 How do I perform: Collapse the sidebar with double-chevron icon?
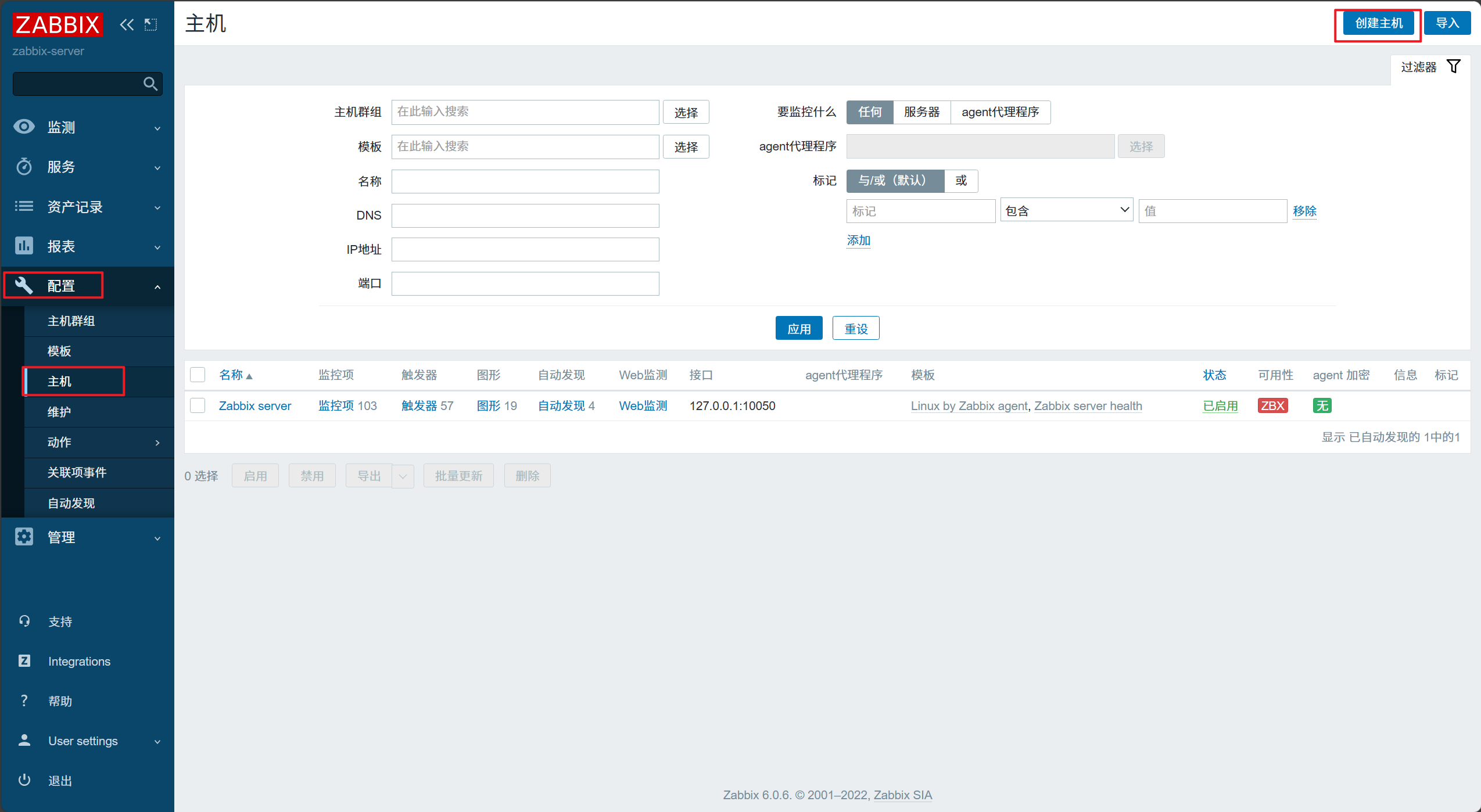click(x=127, y=24)
